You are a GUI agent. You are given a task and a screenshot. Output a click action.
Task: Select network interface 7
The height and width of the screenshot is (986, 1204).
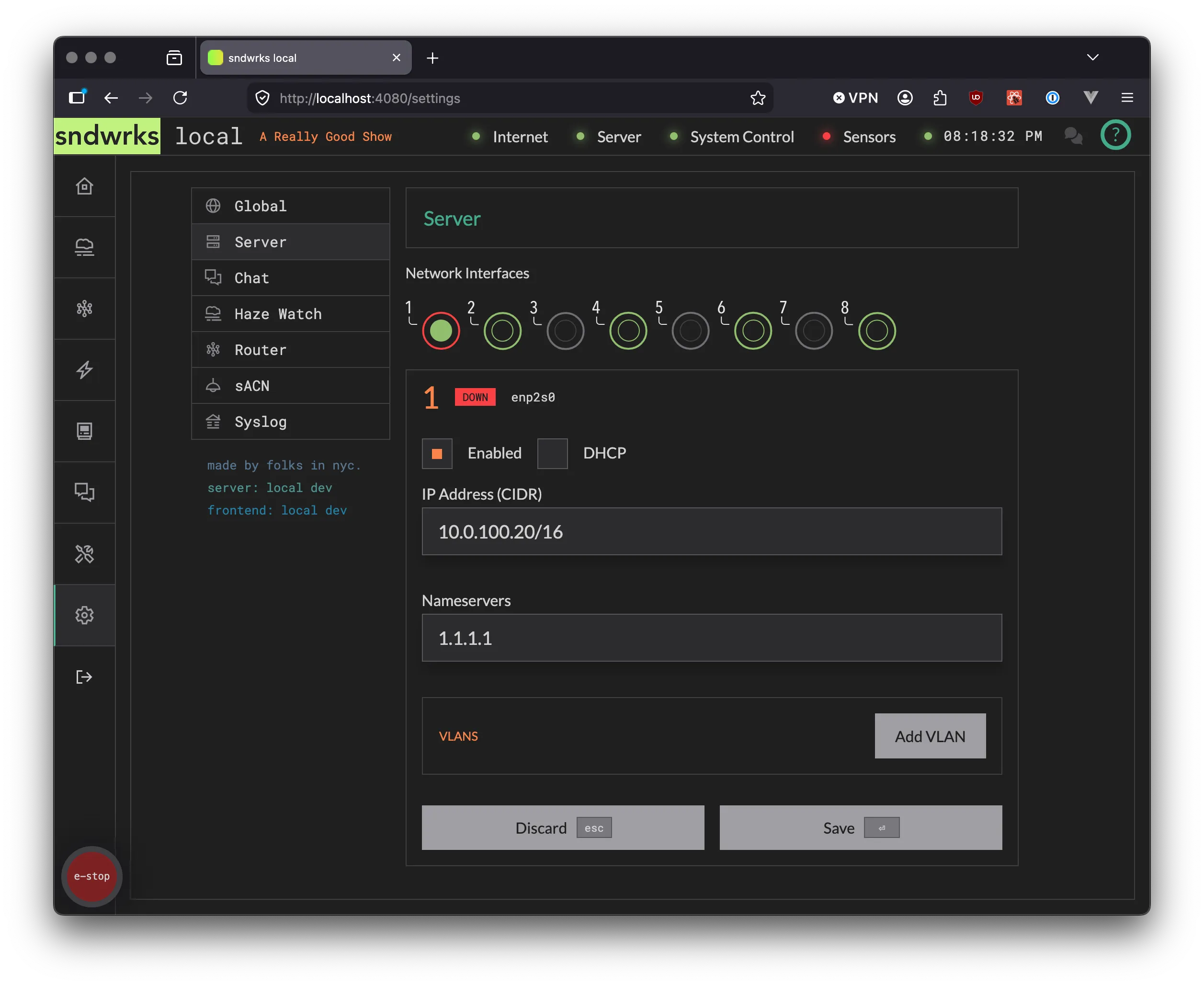click(814, 331)
